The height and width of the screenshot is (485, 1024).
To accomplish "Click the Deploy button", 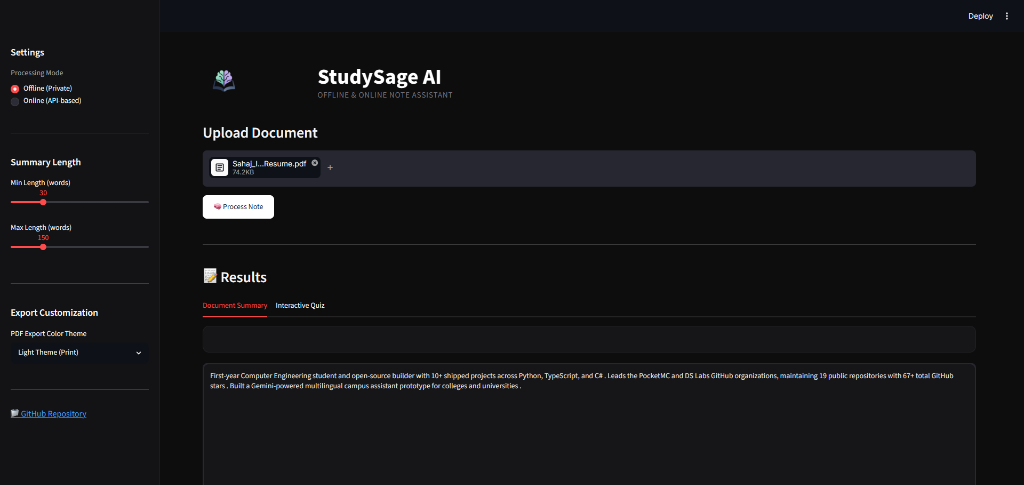I will 980,16.
